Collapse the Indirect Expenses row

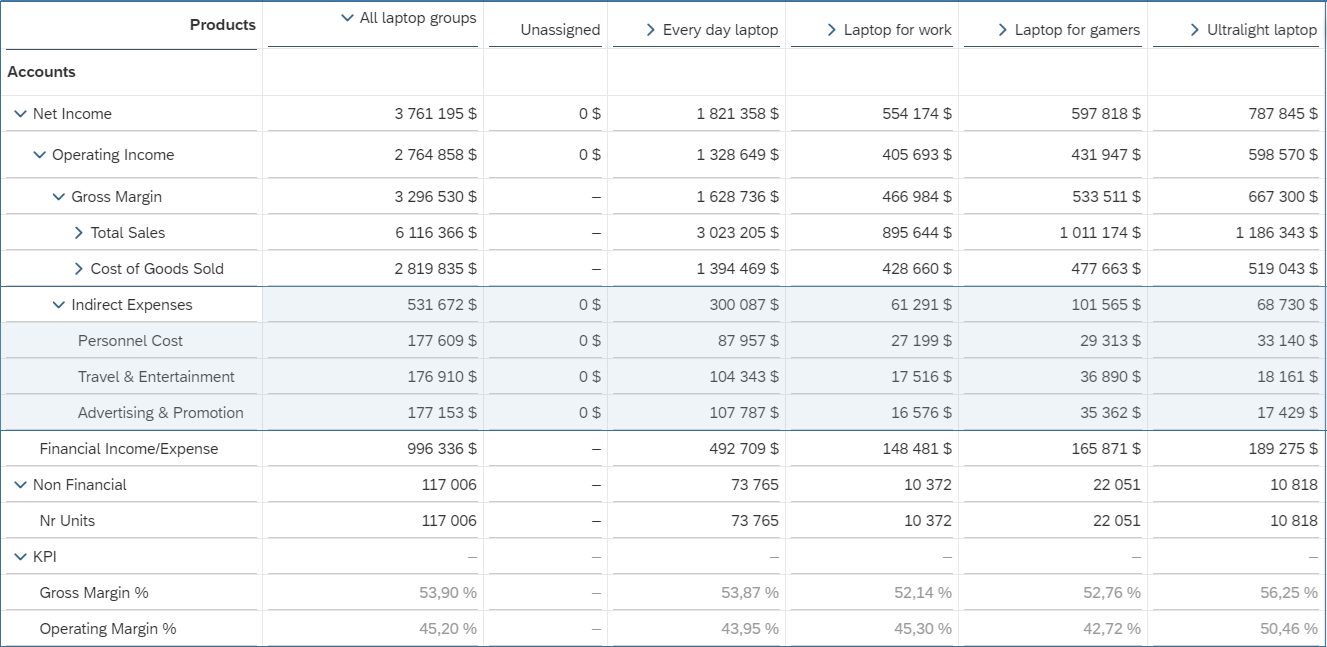[59, 305]
